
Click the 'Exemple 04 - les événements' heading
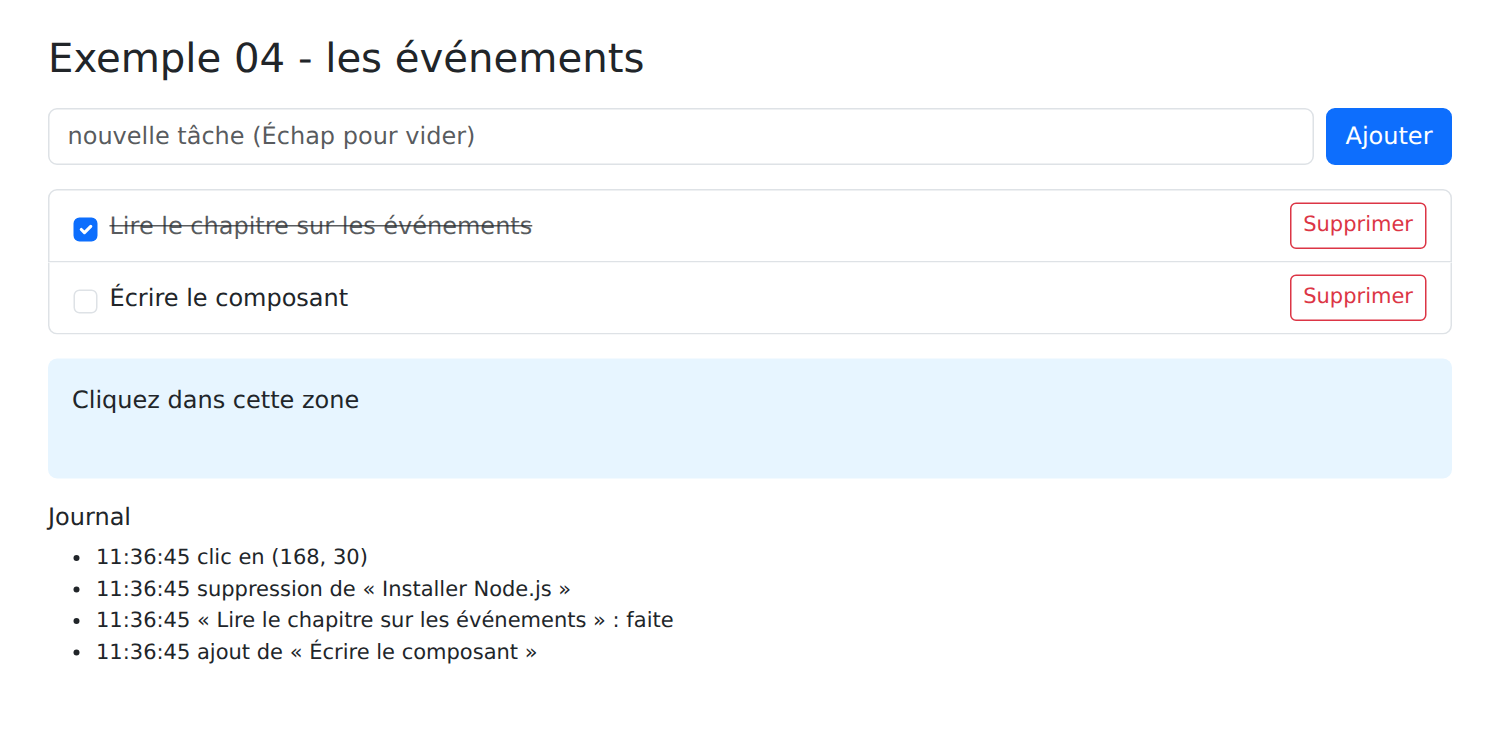tap(346, 58)
